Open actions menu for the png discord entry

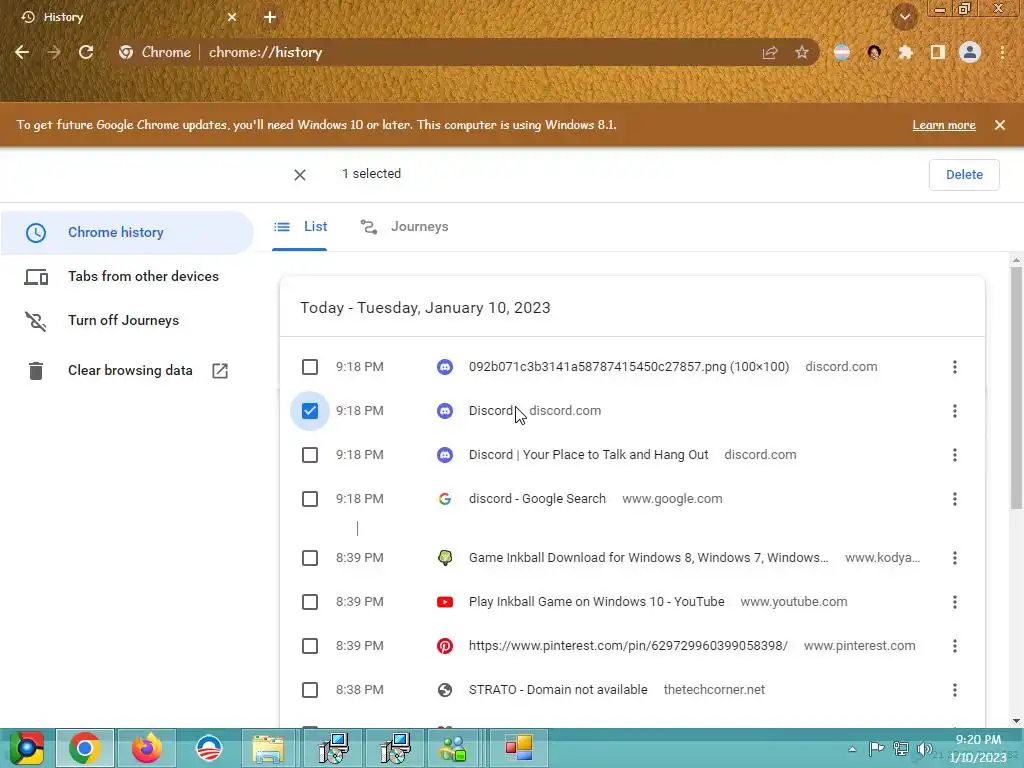(955, 367)
